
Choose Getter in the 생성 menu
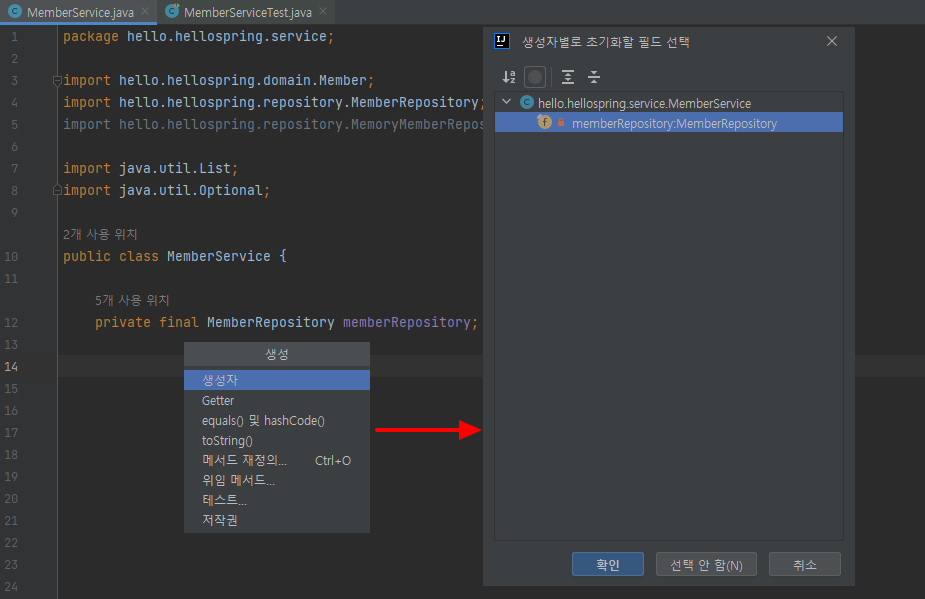(x=277, y=401)
